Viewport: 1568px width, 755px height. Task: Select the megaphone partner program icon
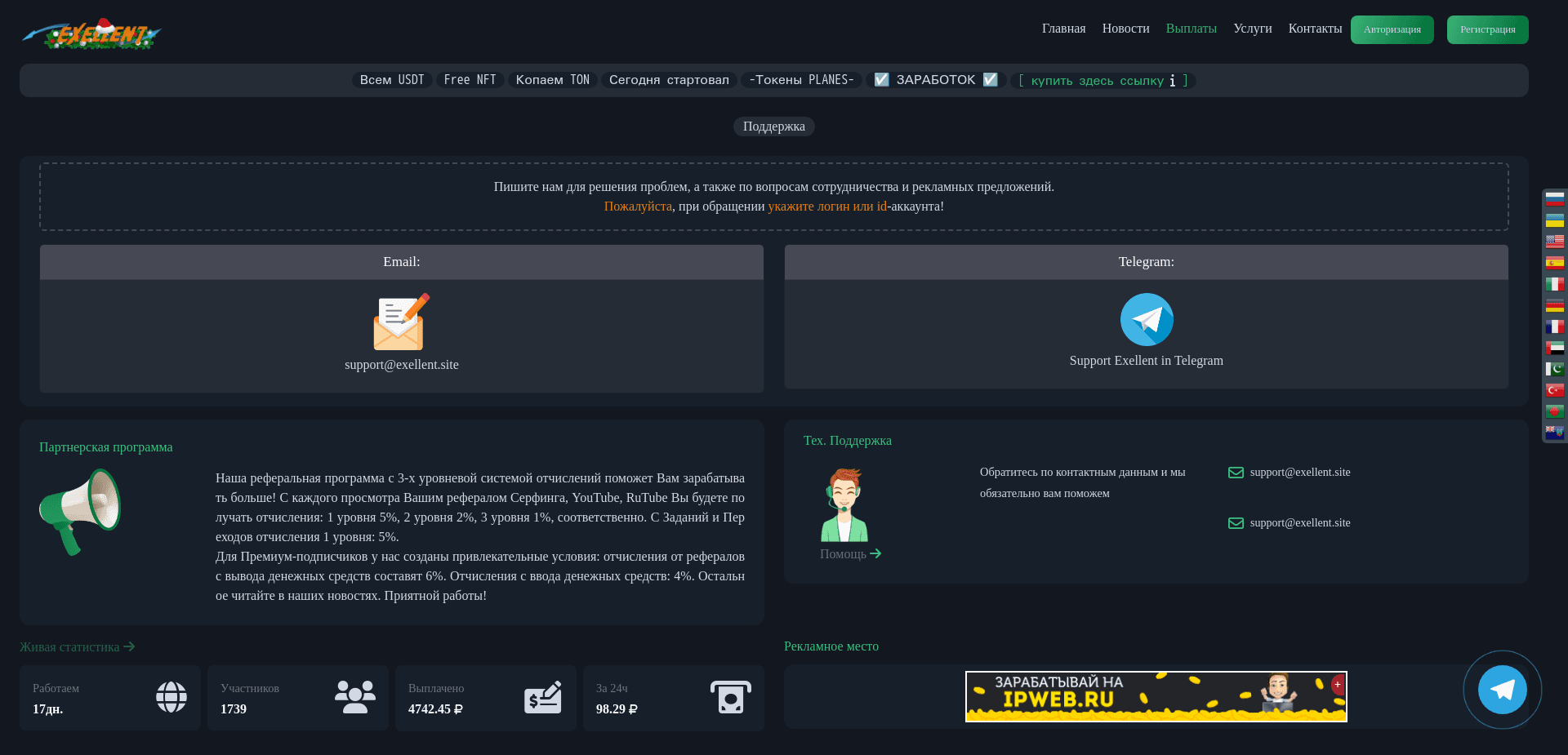click(x=82, y=513)
